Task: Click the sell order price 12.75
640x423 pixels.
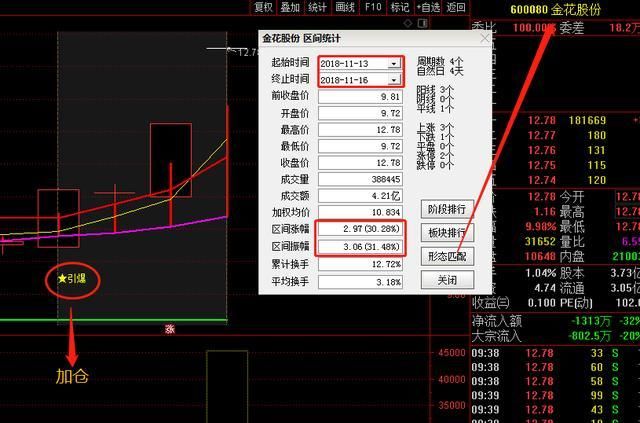Action: coord(542,165)
